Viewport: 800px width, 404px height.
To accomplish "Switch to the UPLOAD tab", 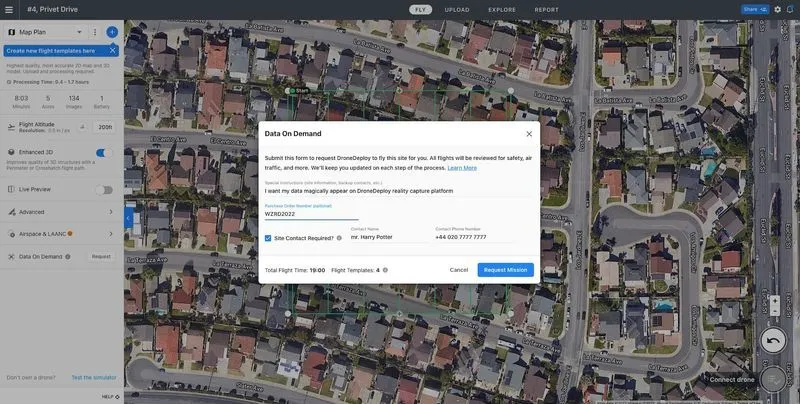I will [x=457, y=10].
